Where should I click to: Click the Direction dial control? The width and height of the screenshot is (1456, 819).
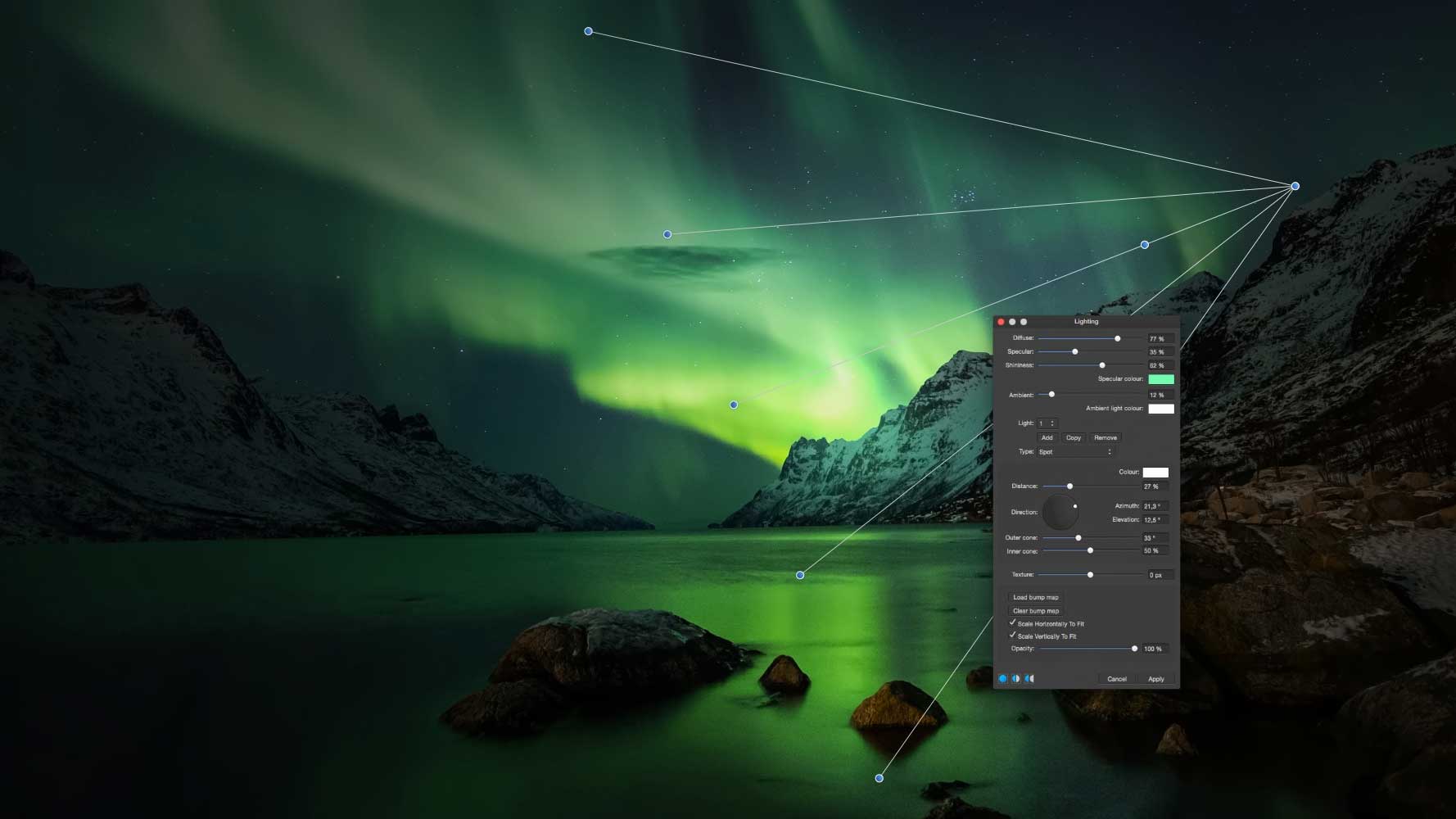click(x=1060, y=512)
